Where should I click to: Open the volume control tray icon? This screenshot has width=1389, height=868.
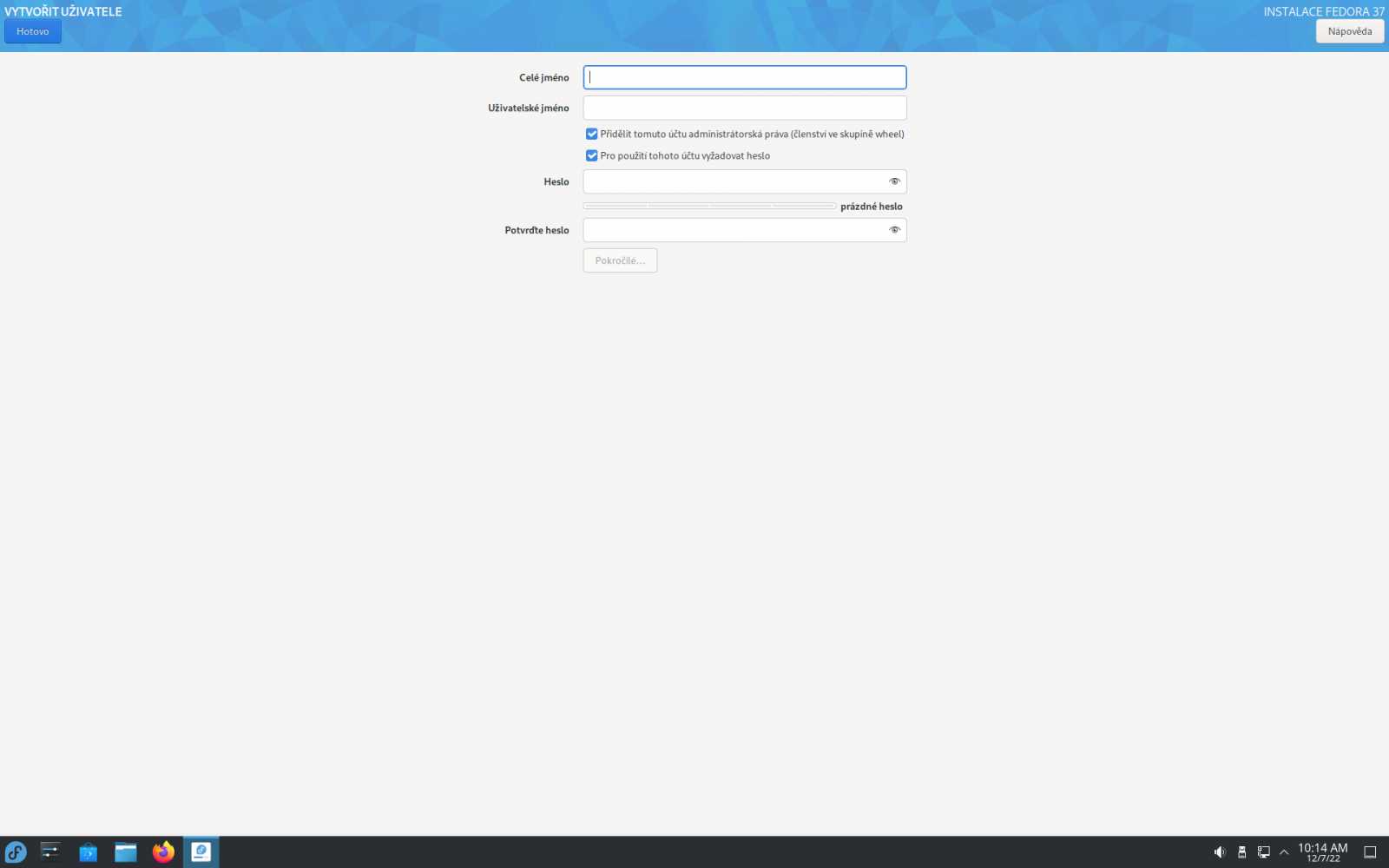tap(1219, 852)
